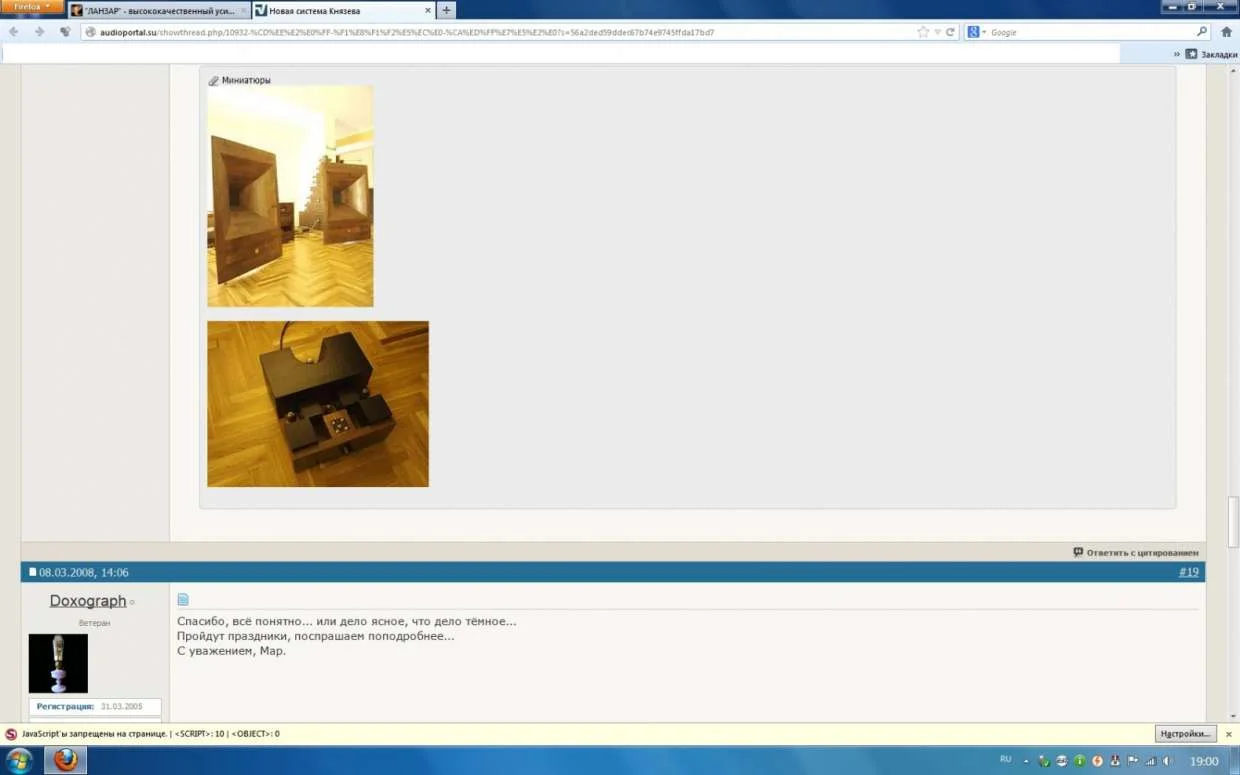This screenshot has width=1240, height=775.
Task: Click the Firefox taskbar icon
Action: pos(65,760)
